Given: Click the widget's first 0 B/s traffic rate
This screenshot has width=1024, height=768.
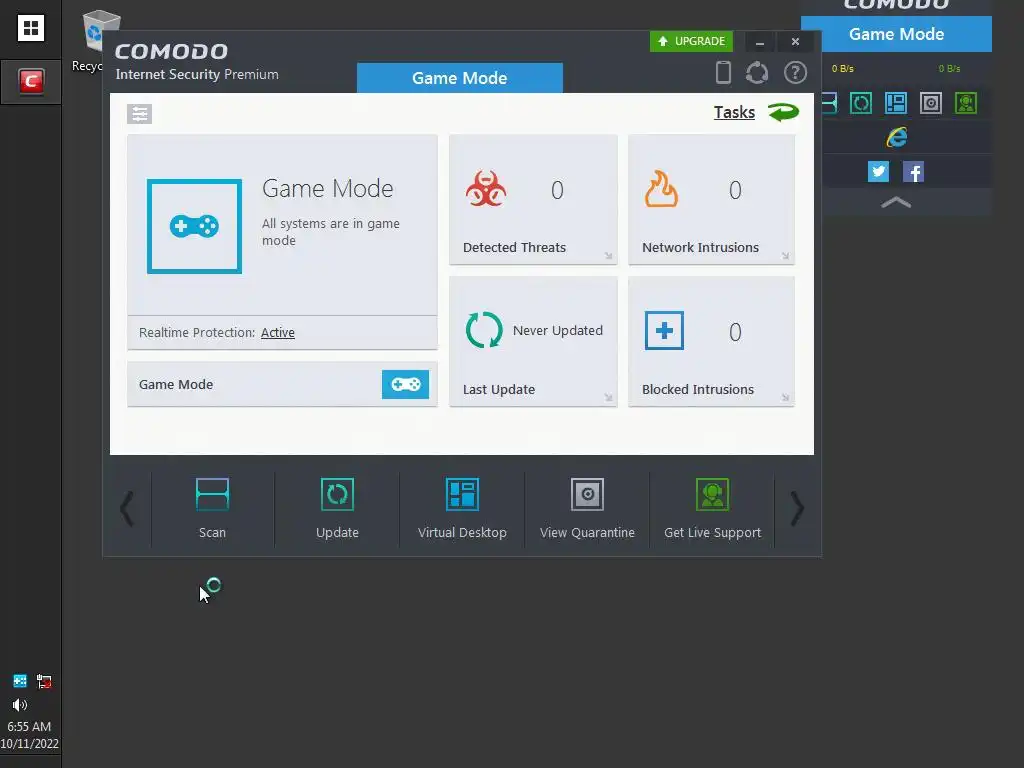Looking at the screenshot, I should (842, 69).
